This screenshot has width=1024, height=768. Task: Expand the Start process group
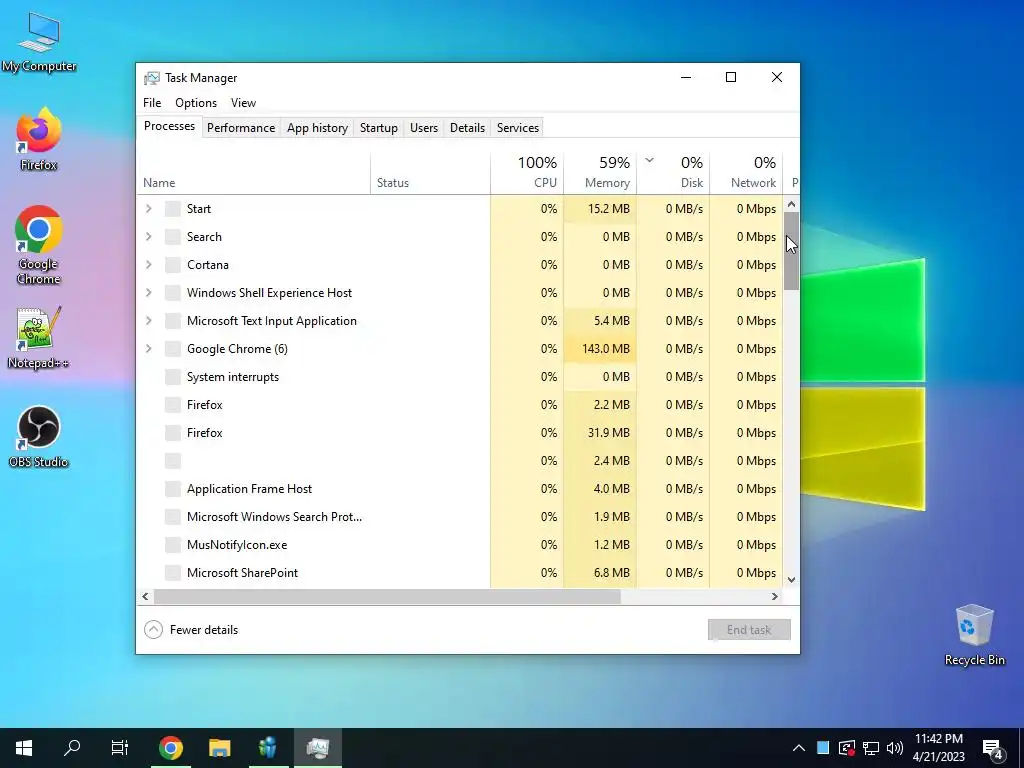pyautogui.click(x=149, y=209)
